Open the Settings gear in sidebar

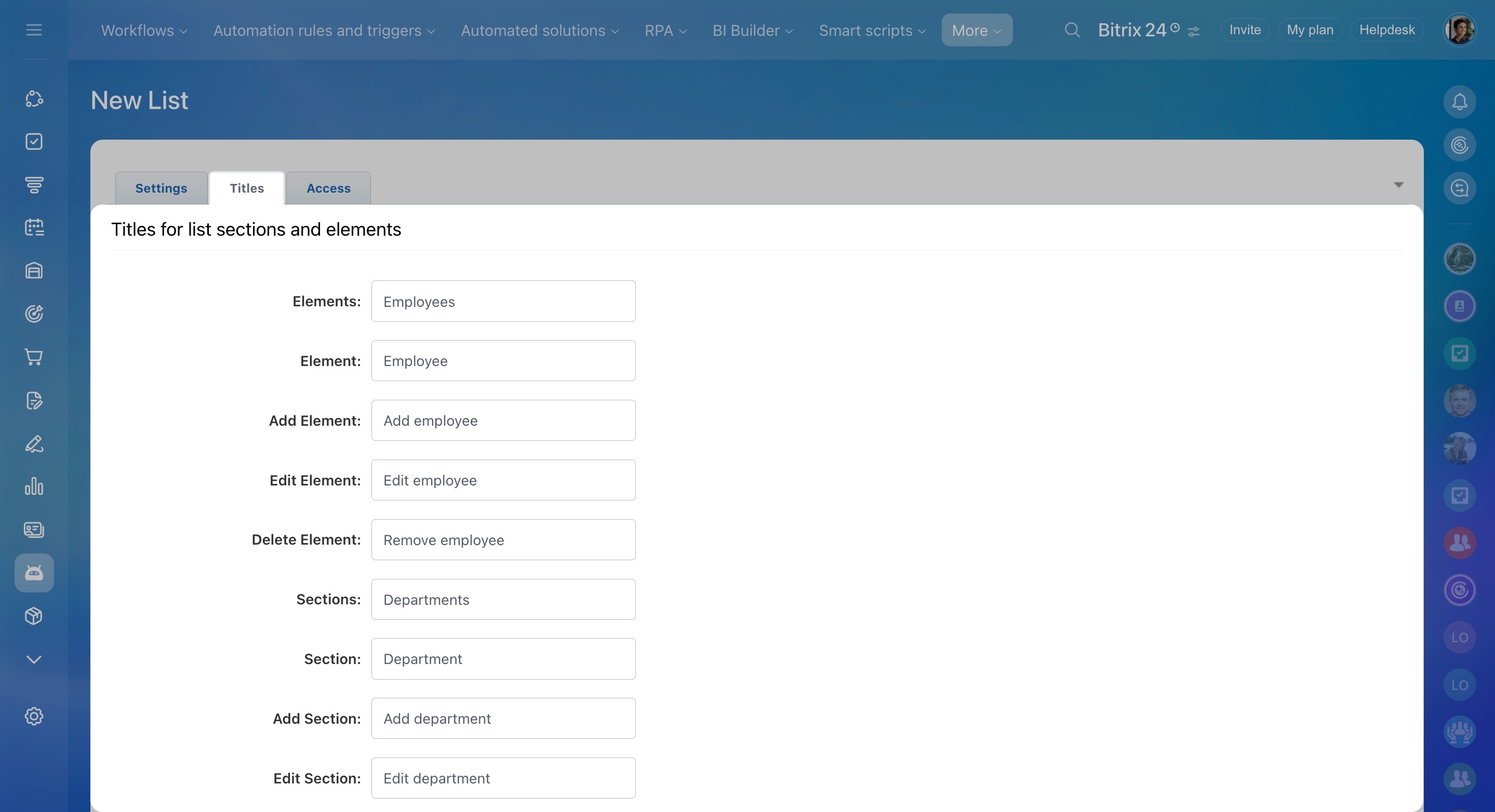[34, 716]
